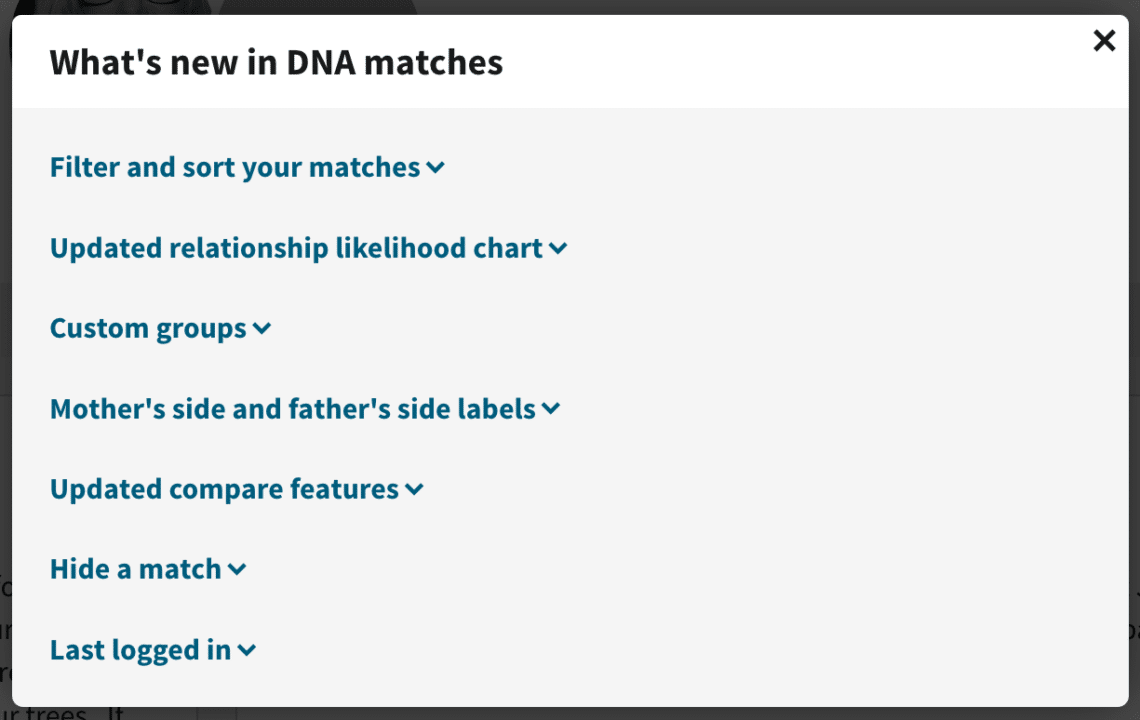Click the Custom groups heading text
This screenshot has width=1140, height=720.
(x=148, y=328)
